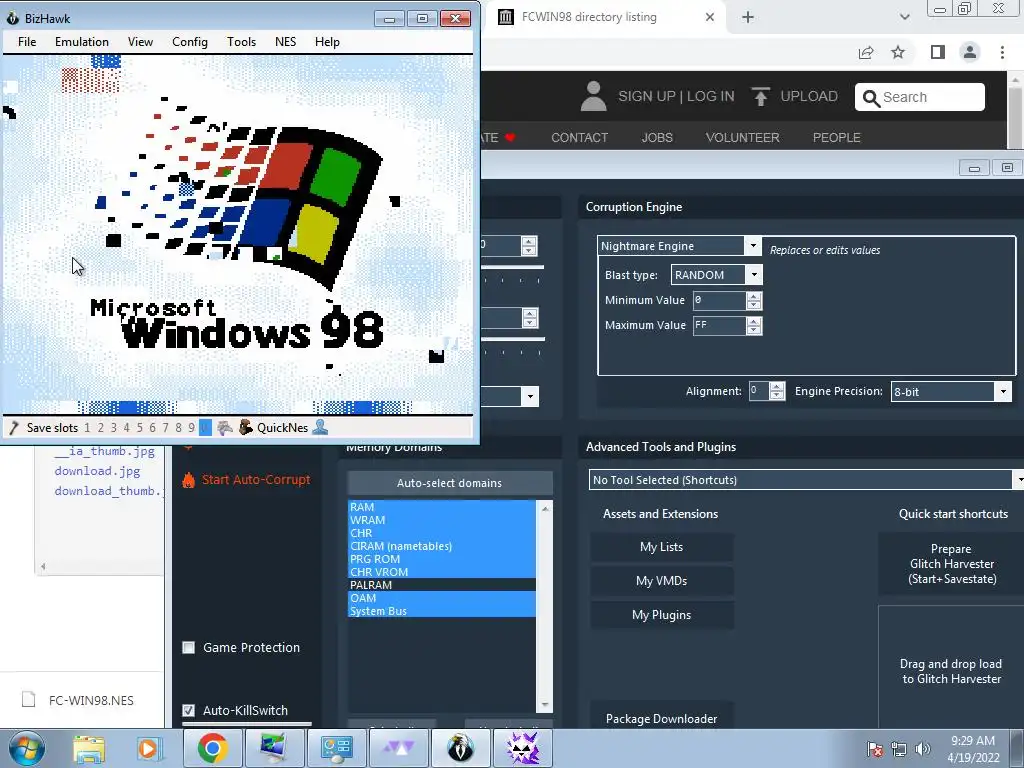Open the PEOPLE page link

[837, 138]
